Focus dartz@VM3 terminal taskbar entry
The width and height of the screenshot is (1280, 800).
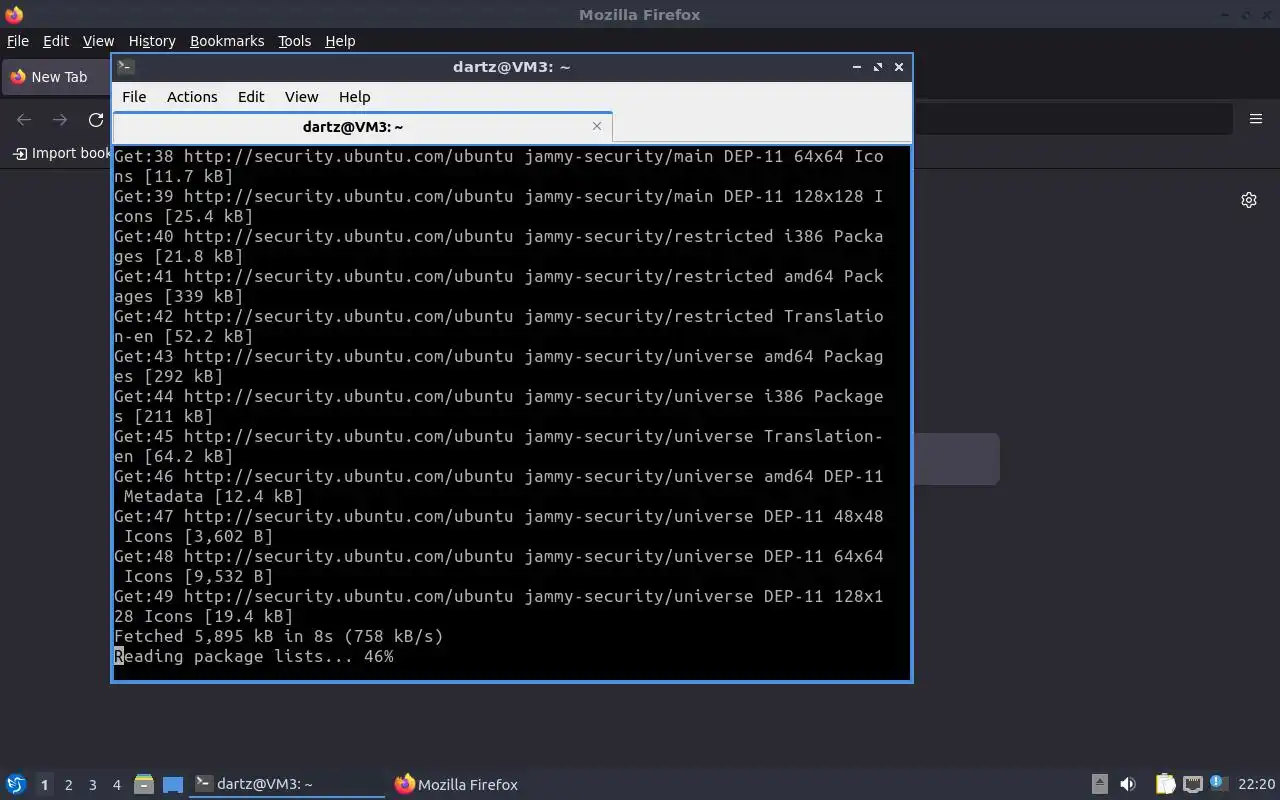288,784
